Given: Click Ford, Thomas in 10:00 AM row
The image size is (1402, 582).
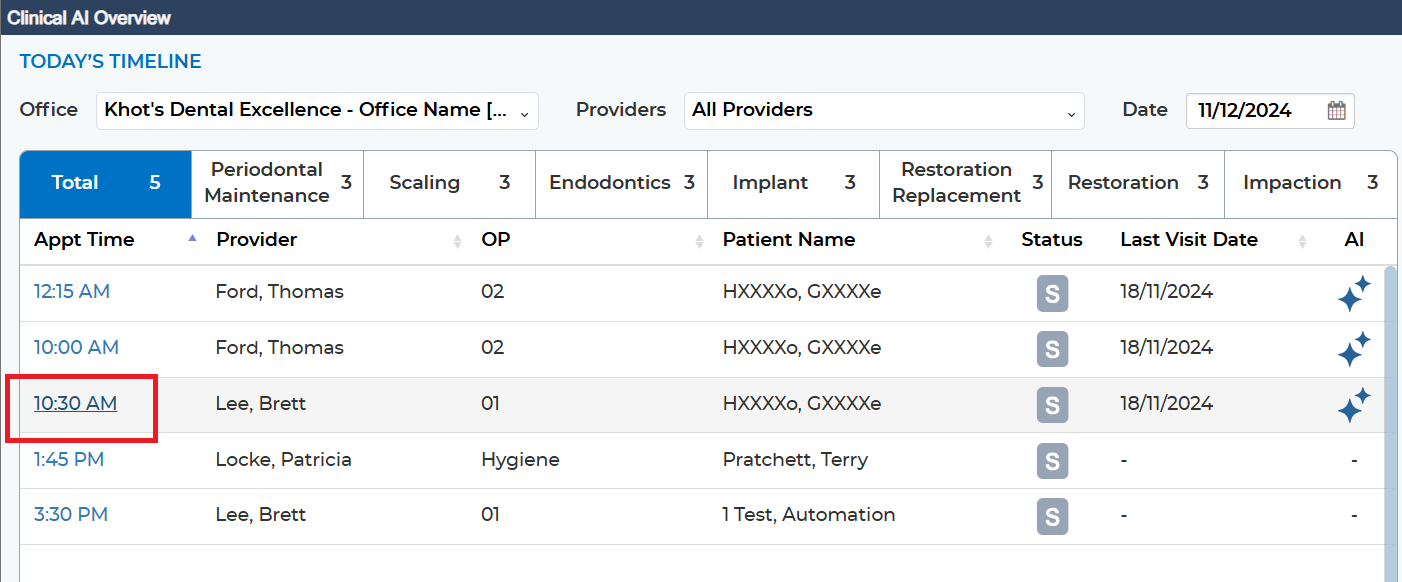Looking at the screenshot, I should point(280,348).
